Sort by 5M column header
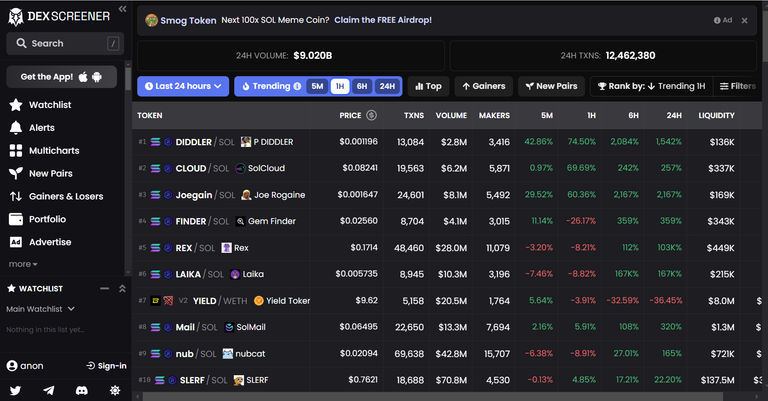 (x=547, y=116)
